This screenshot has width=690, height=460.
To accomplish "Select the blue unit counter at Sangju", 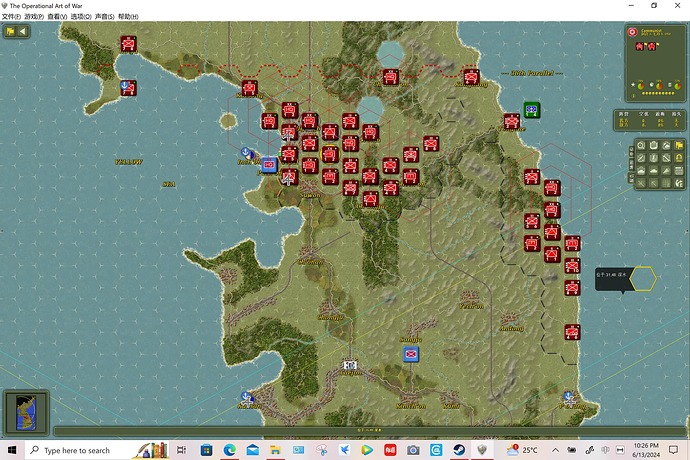I will pyautogui.click(x=410, y=355).
